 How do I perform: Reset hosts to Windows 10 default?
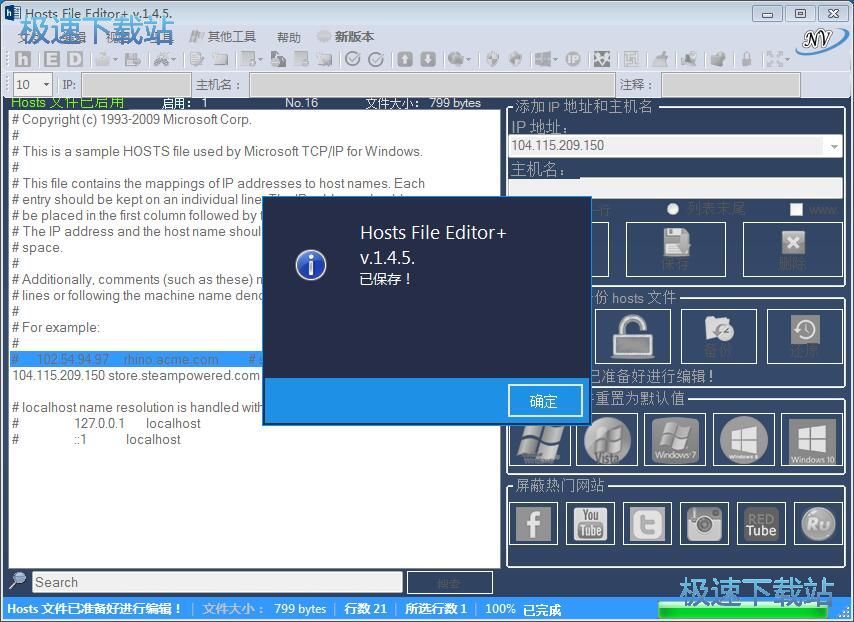pos(812,440)
